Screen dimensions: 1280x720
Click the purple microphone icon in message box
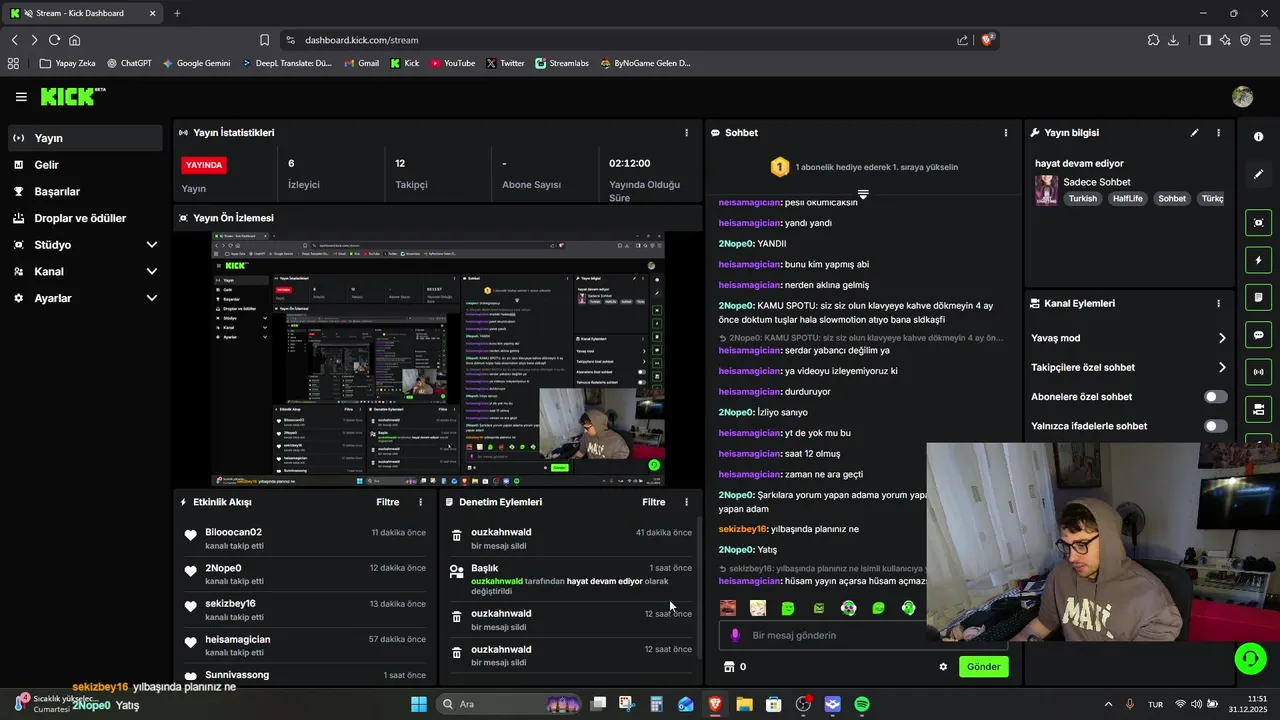click(735, 635)
